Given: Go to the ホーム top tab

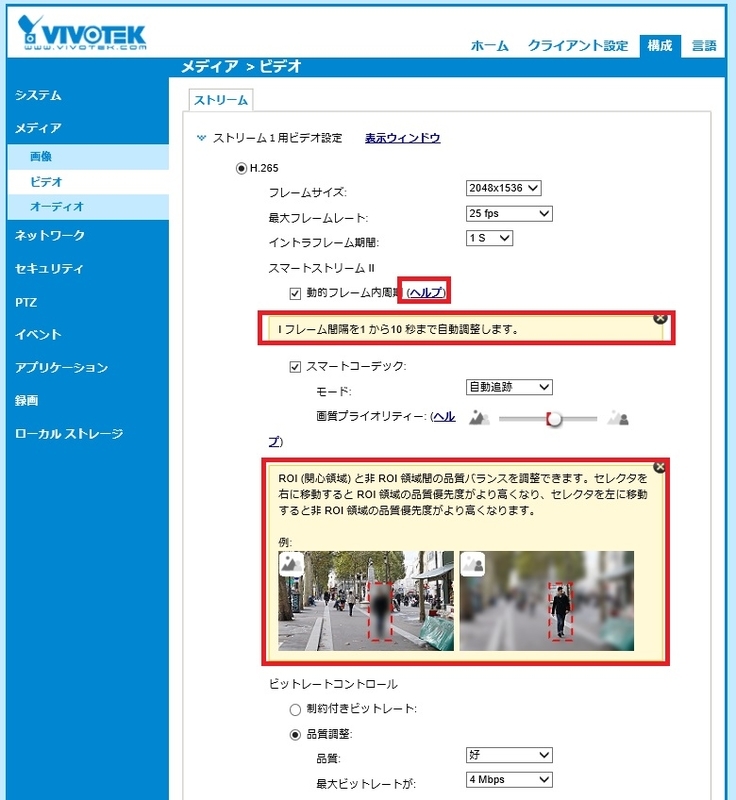Looking at the screenshot, I should click(x=490, y=46).
